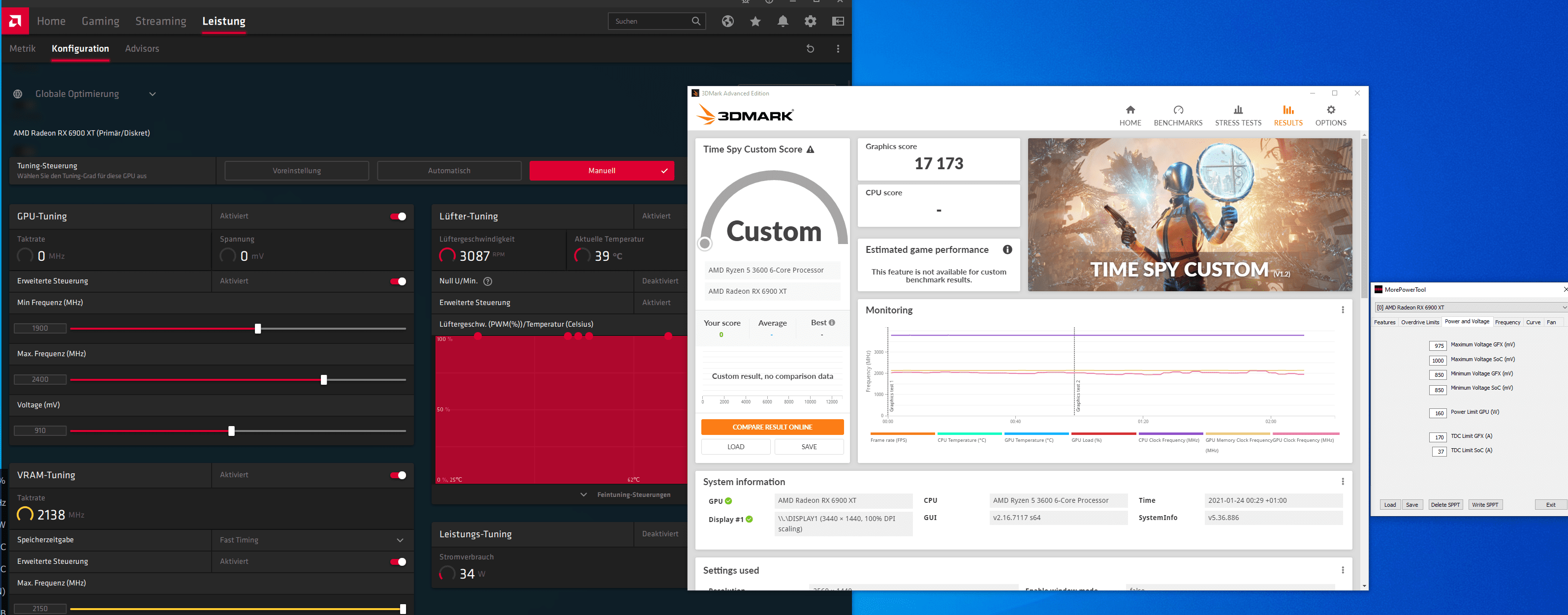This screenshot has height=615, width=1568.
Task: Open notifications bell in AMD software
Action: pos(783,21)
